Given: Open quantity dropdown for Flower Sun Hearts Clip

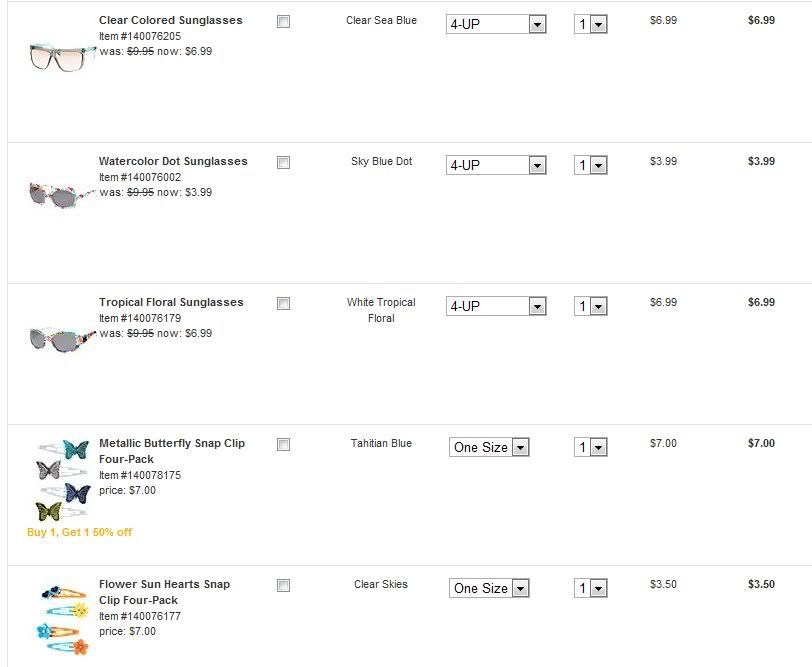Looking at the screenshot, I should tap(591, 588).
